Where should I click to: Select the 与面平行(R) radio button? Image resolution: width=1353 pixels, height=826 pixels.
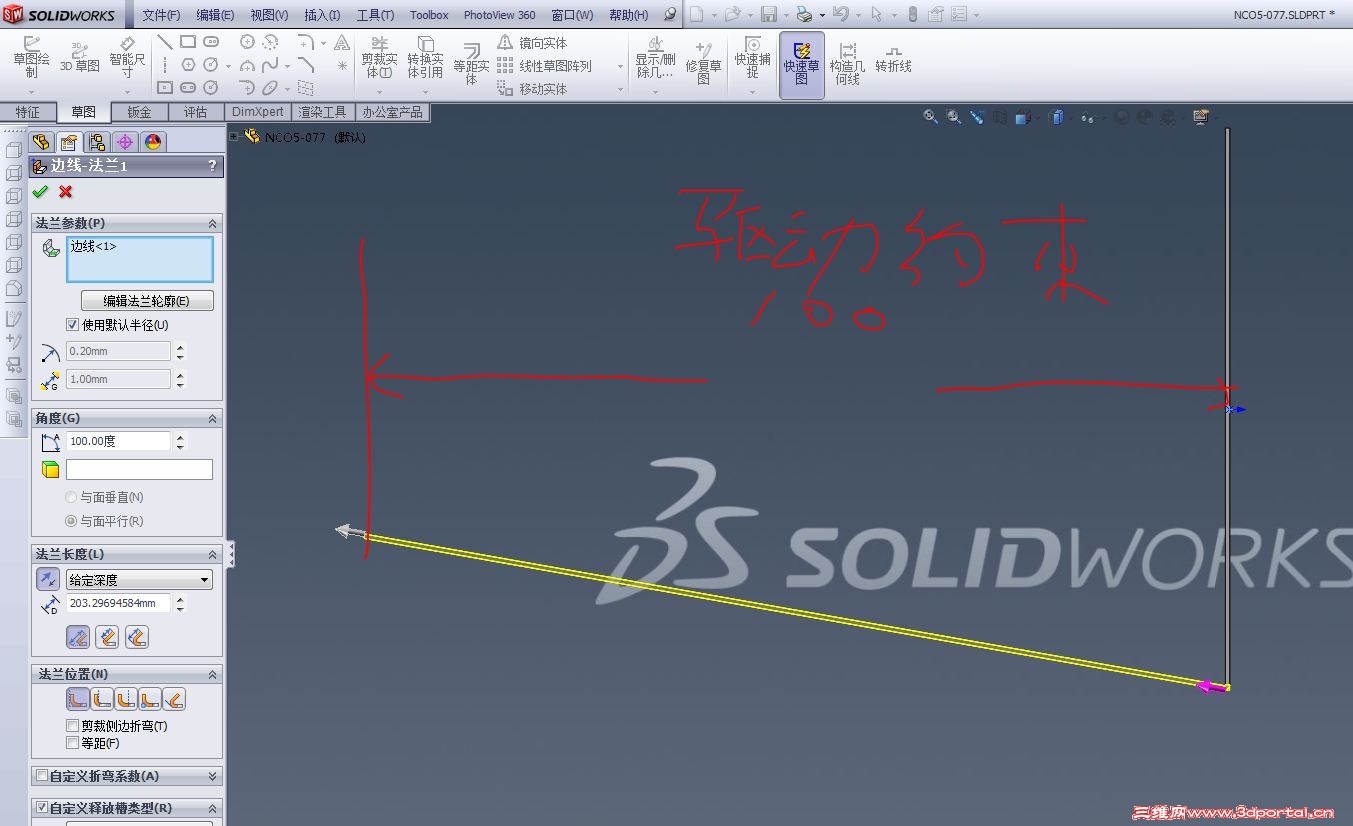pyautogui.click(x=71, y=521)
